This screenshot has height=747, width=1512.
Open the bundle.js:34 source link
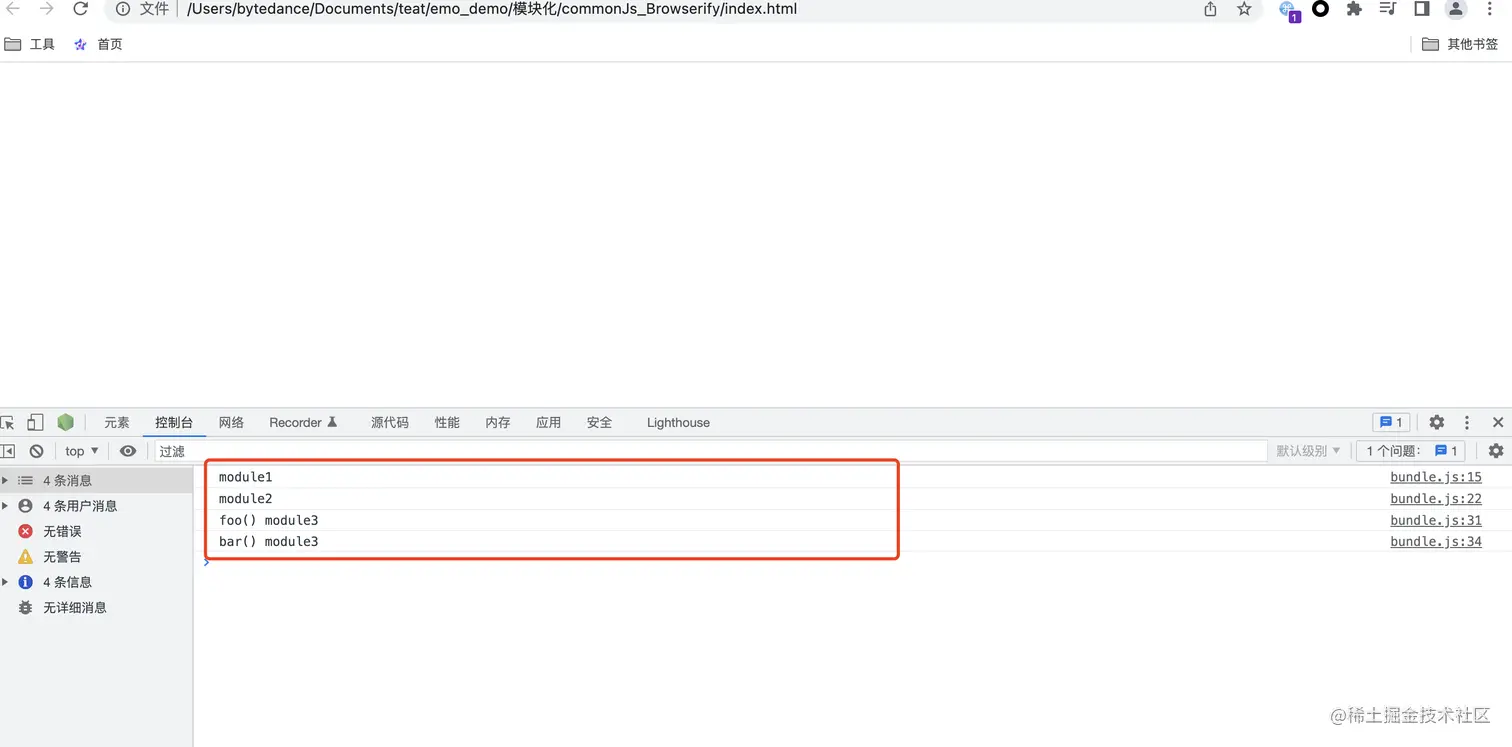pyautogui.click(x=1436, y=541)
